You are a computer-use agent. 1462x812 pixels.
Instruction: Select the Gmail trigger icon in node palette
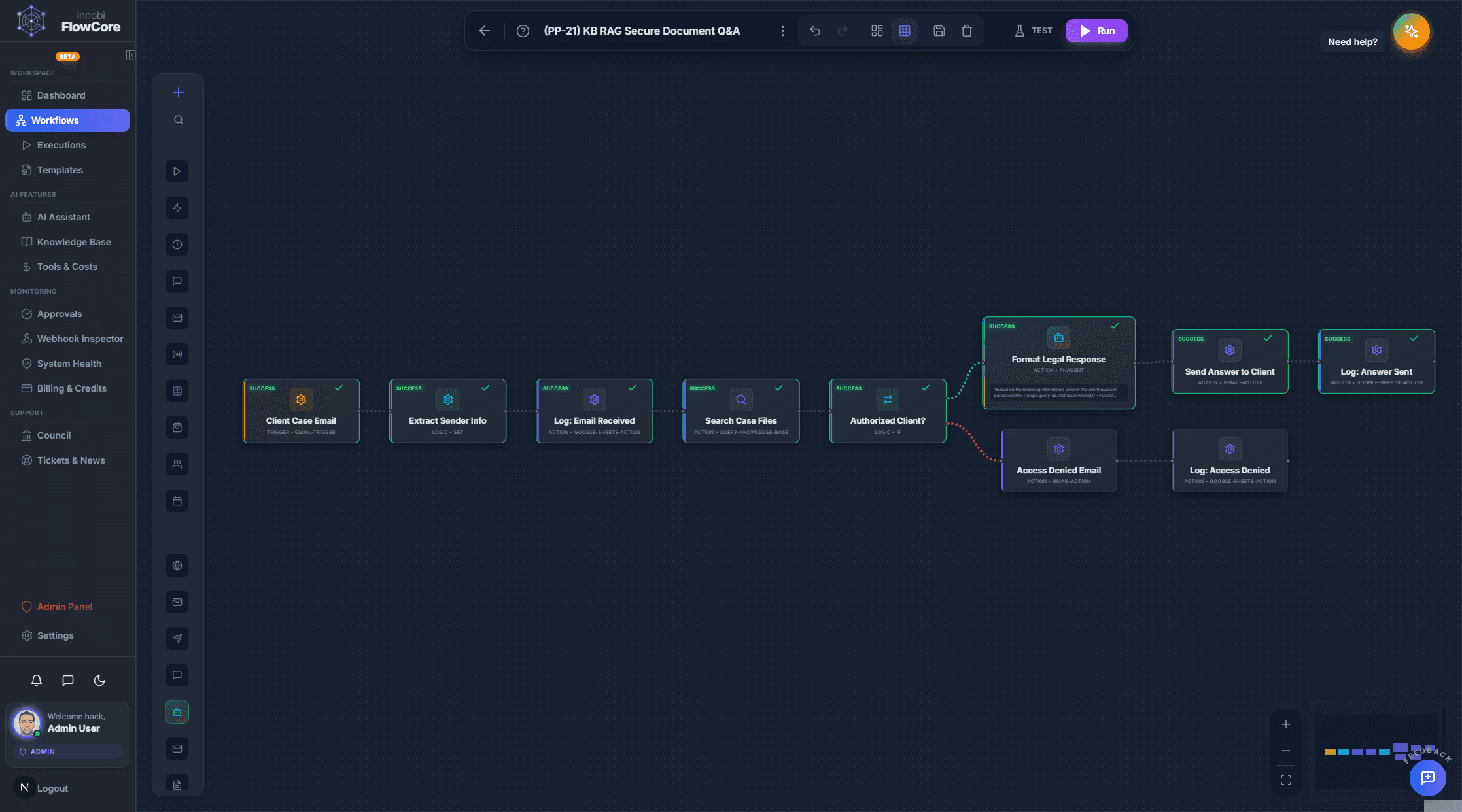coord(177,318)
